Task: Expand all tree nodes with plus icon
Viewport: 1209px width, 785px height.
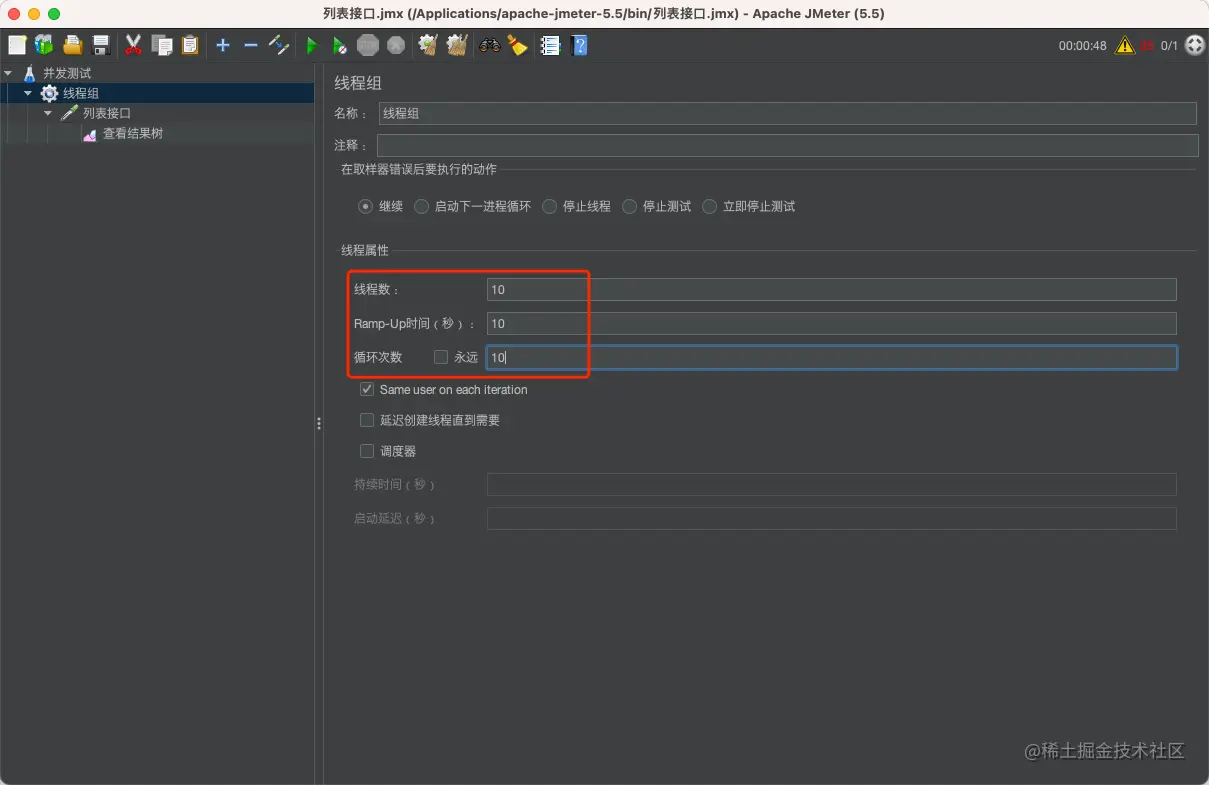Action: click(x=223, y=45)
